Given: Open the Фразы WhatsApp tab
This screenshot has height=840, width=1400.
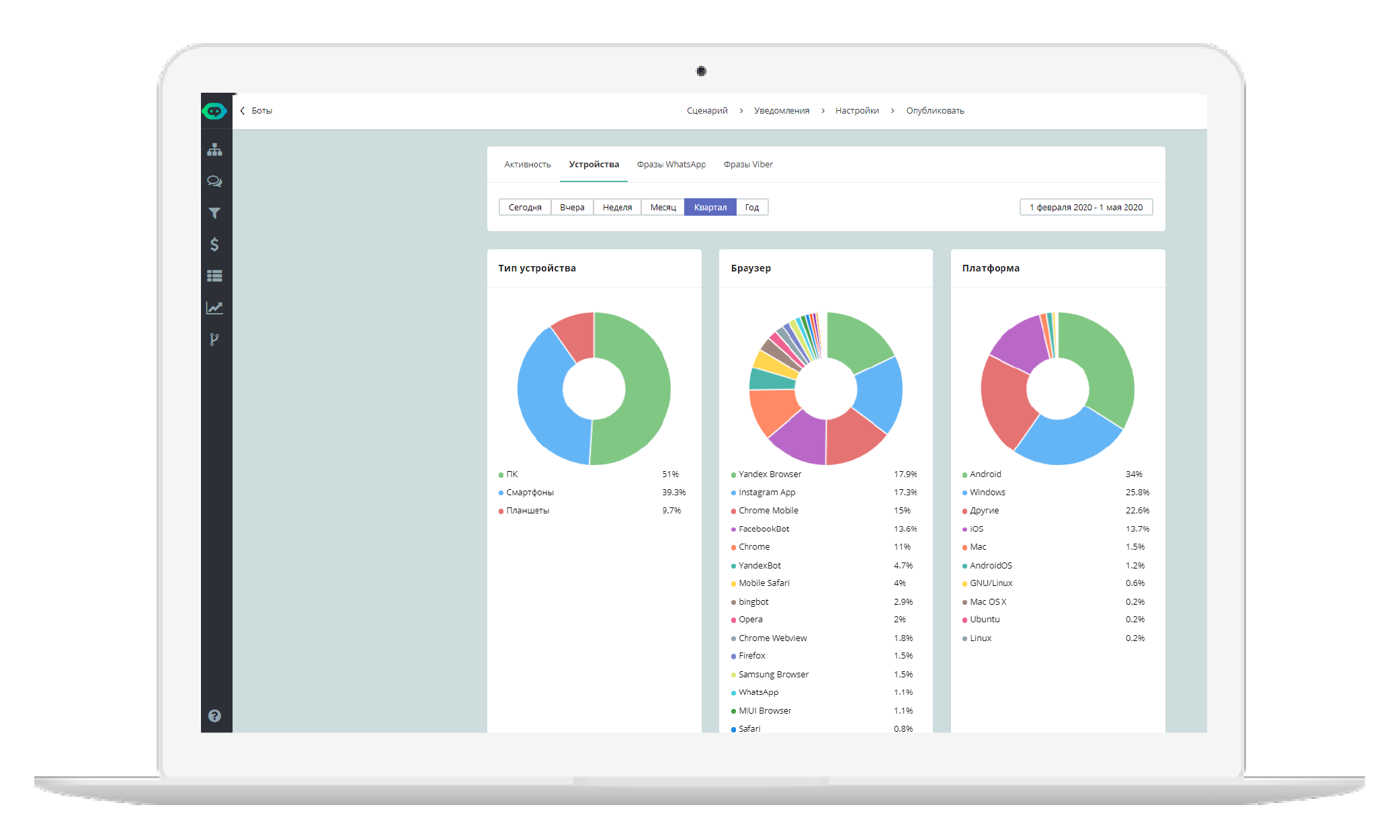Looking at the screenshot, I should tap(671, 164).
